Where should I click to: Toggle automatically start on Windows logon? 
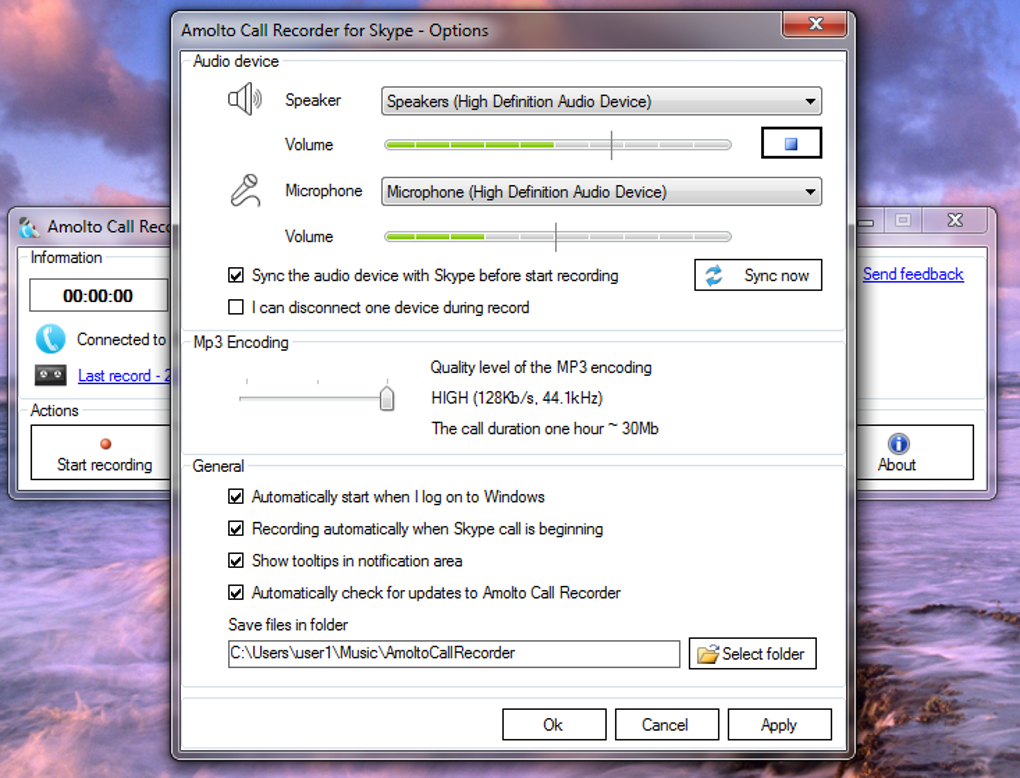pyautogui.click(x=235, y=497)
